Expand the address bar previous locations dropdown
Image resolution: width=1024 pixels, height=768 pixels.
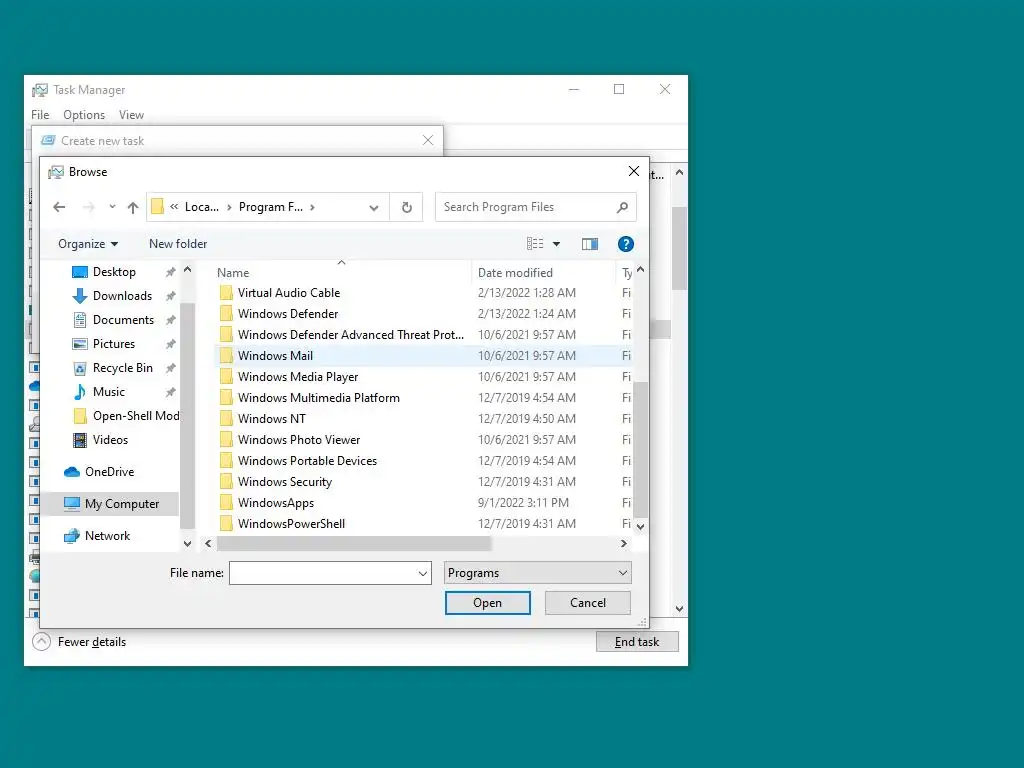[374, 208]
